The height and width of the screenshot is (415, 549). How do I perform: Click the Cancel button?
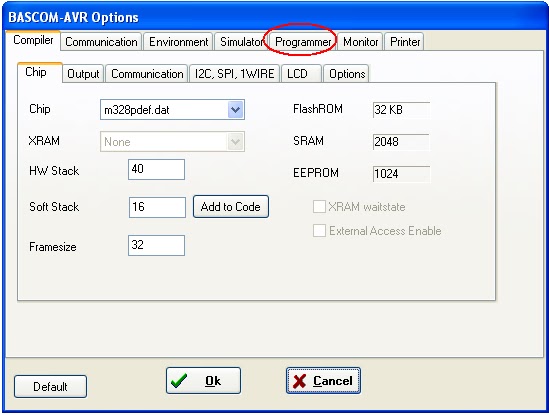coord(323,380)
